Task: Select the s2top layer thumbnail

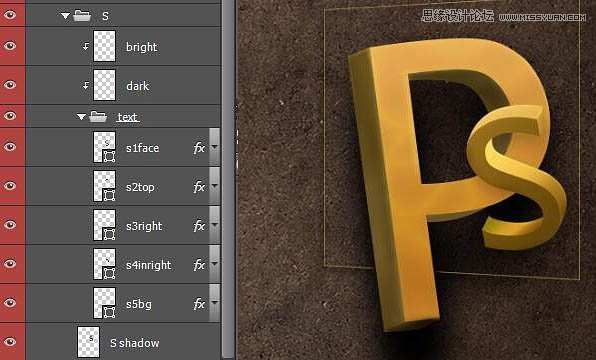Action: click(105, 186)
